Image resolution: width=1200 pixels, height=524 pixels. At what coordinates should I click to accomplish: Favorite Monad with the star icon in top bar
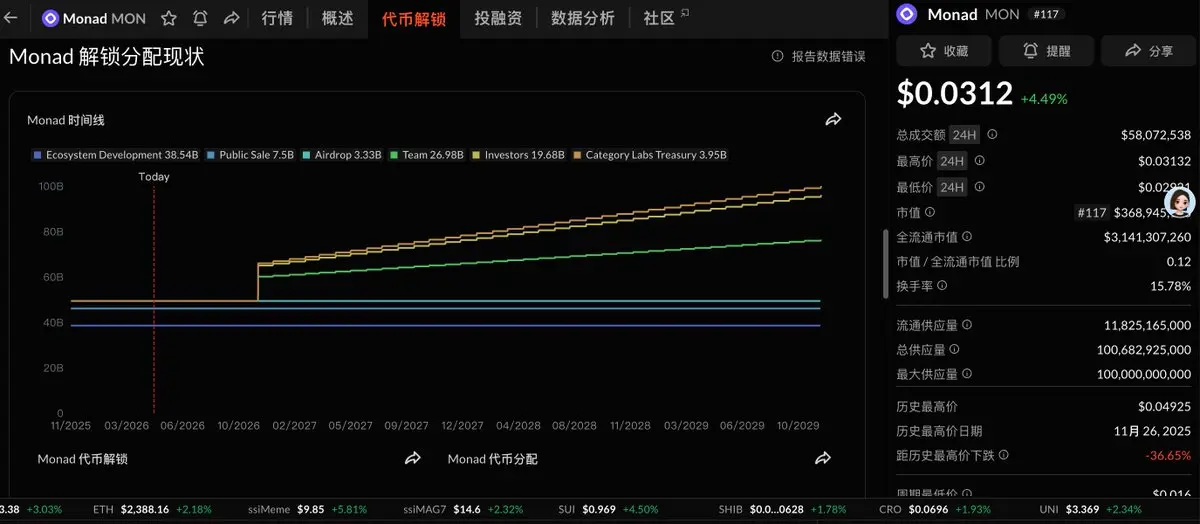click(x=169, y=18)
